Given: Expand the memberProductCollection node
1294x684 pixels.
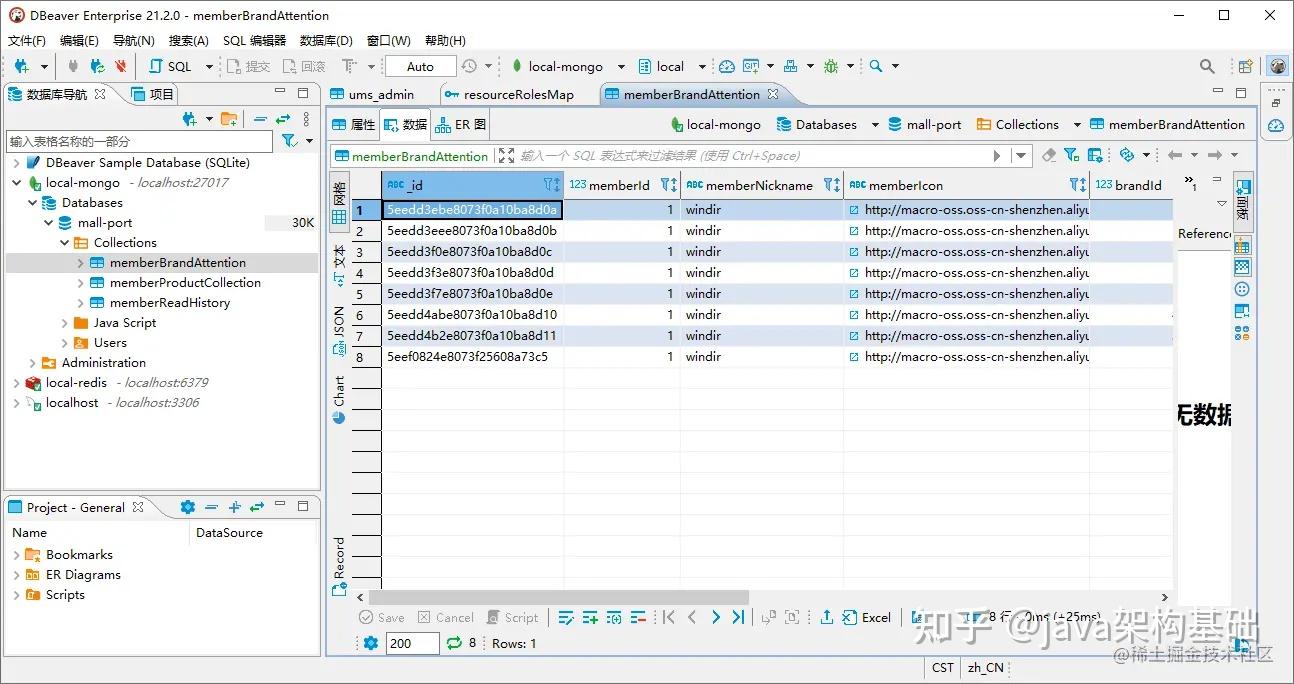Looking at the screenshot, I should tap(80, 282).
